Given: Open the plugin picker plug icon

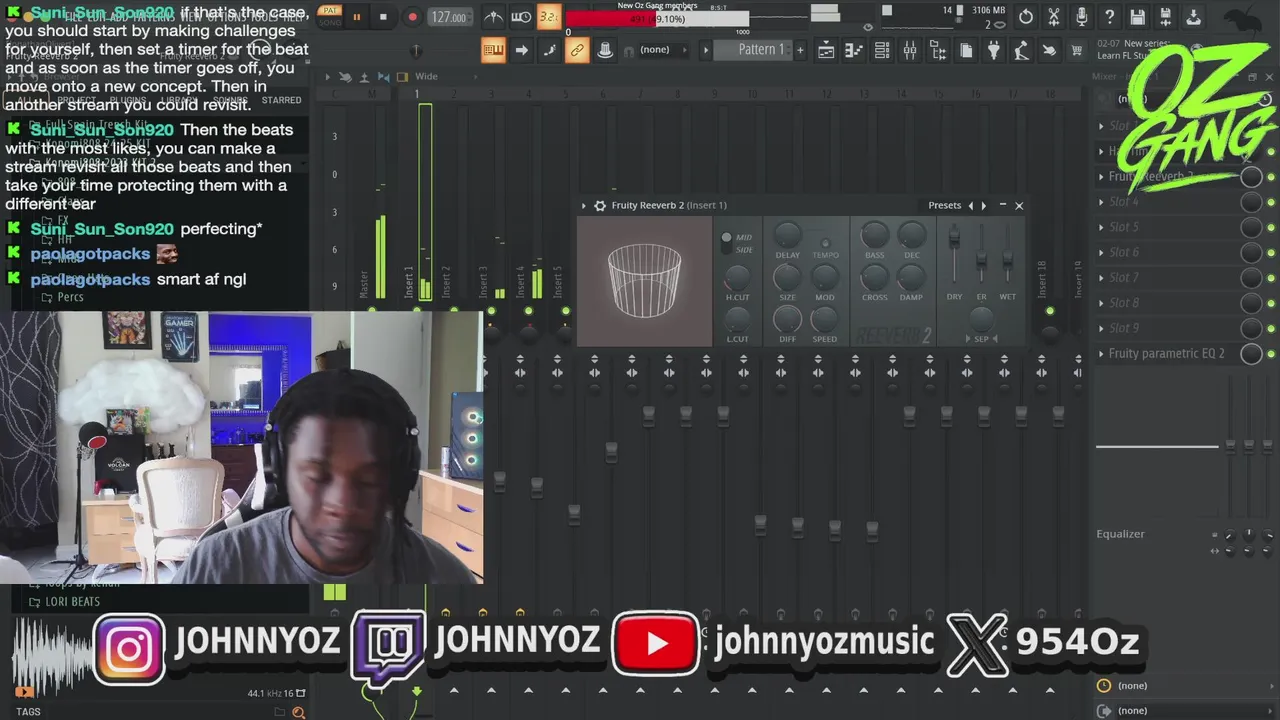Looking at the screenshot, I should [993, 51].
